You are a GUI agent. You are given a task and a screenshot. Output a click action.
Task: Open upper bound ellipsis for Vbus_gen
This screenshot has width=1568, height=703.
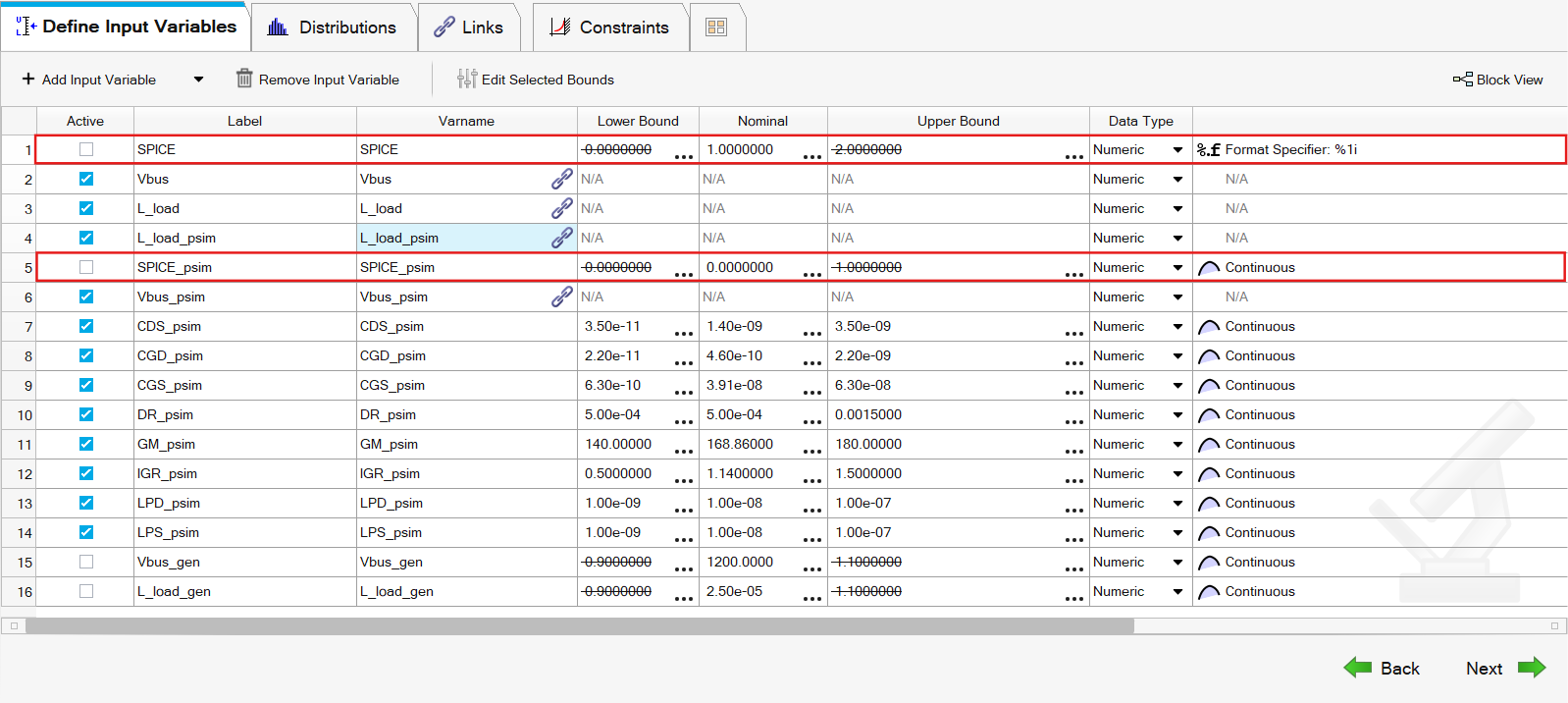[1074, 569]
